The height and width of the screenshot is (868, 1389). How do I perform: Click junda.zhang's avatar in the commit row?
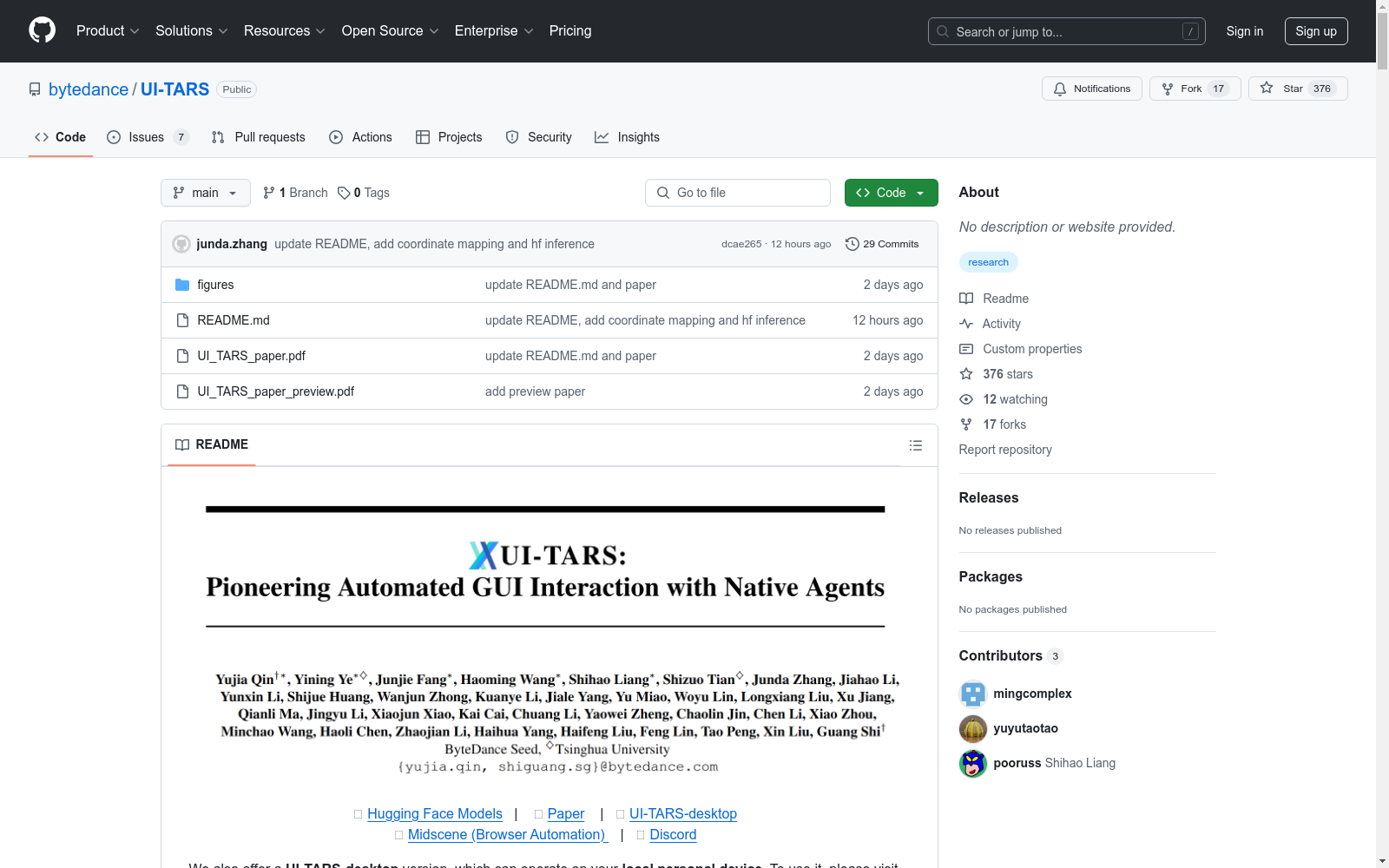pos(181,244)
